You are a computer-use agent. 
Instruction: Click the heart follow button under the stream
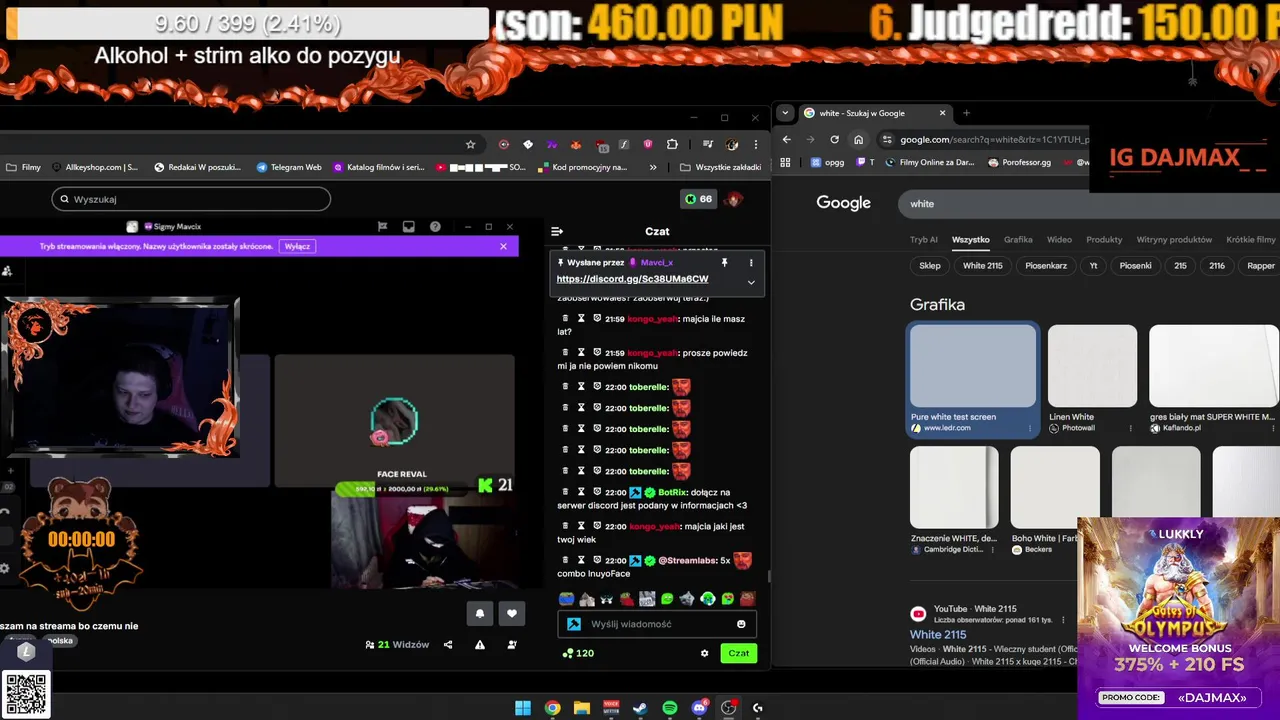tap(512, 614)
